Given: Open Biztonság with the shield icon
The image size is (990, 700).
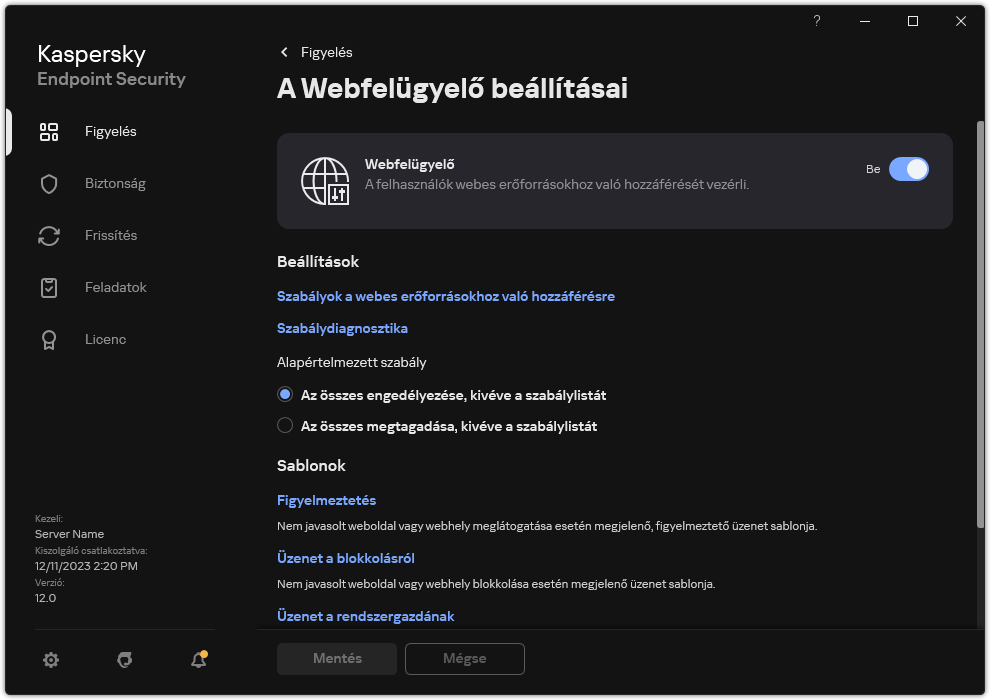Looking at the screenshot, I should coord(49,183).
